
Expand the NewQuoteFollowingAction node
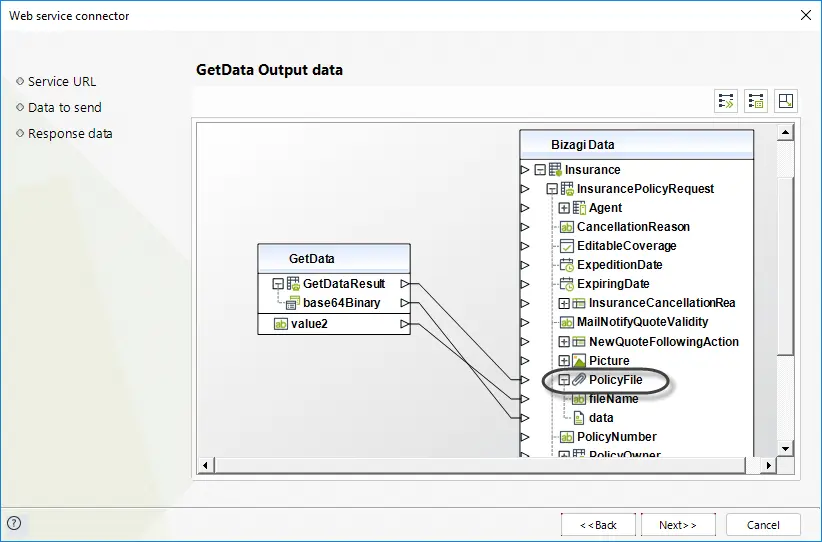click(x=564, y=342)
